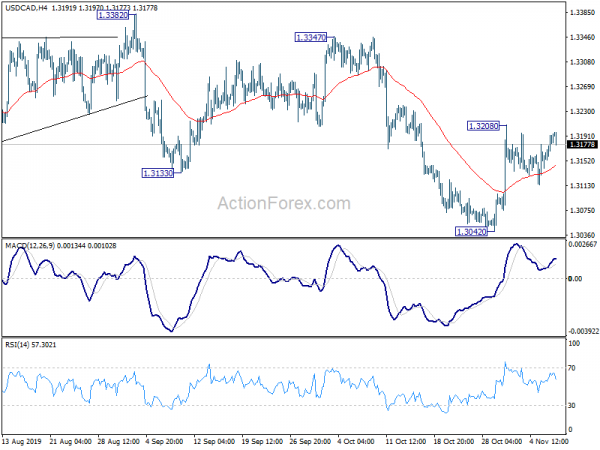Click the 21 Aug 04:00 time label
Viewport: 600px width, 450px height.
point(70,442)
